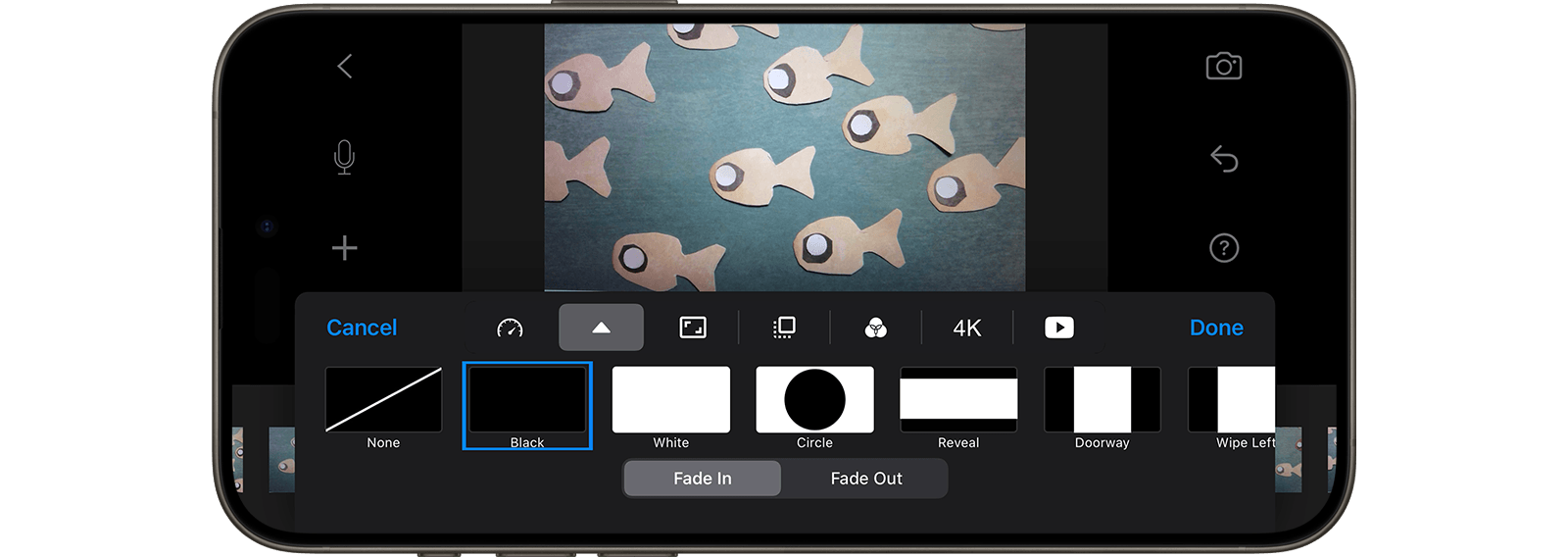Collapse the fade options triangle
The image size is (1568, 557).
tap(601, 328)
